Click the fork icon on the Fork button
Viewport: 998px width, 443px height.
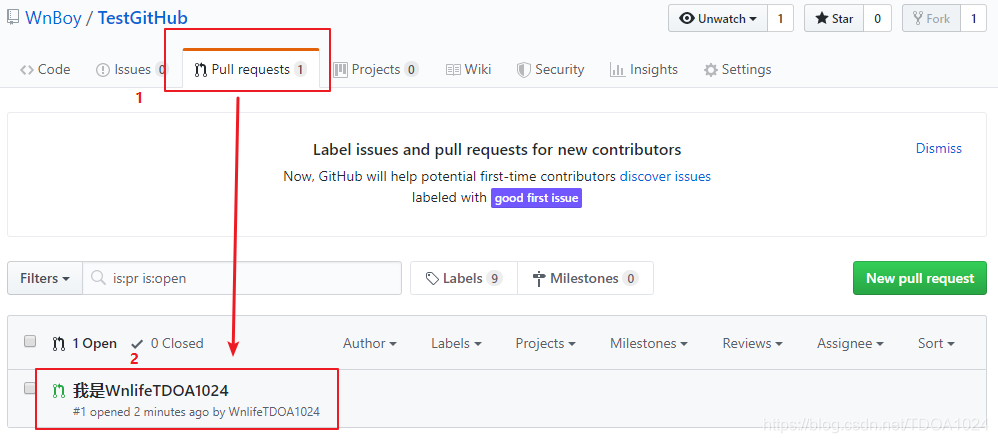(x=918, y=18)
